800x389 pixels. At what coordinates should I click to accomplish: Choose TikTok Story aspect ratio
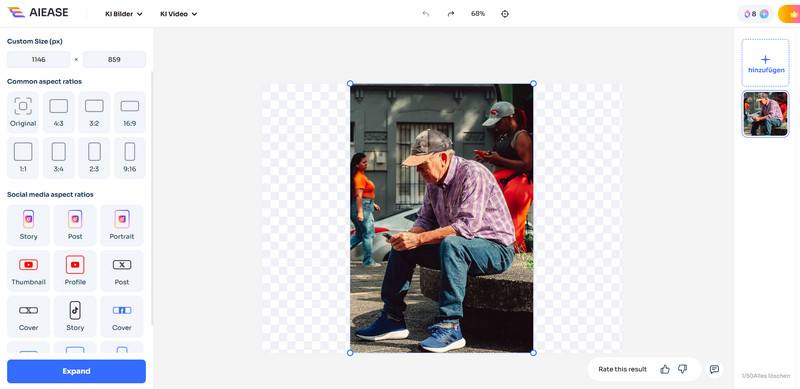pyautogui.click(x=75, y=317)
